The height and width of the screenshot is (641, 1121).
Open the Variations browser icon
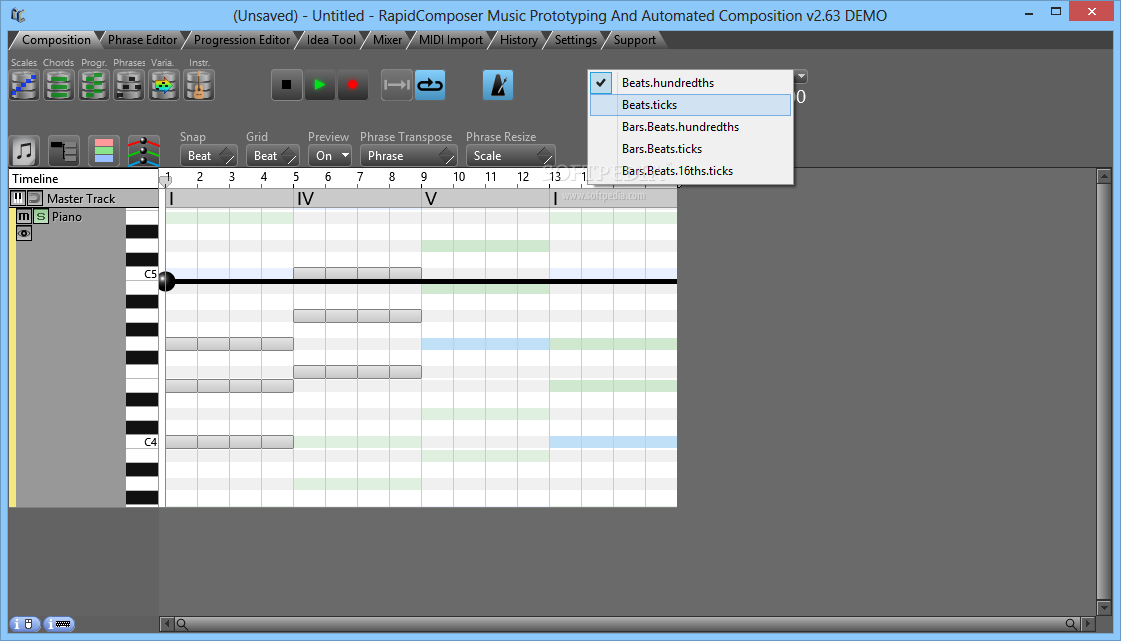click(x=164, y=85)
